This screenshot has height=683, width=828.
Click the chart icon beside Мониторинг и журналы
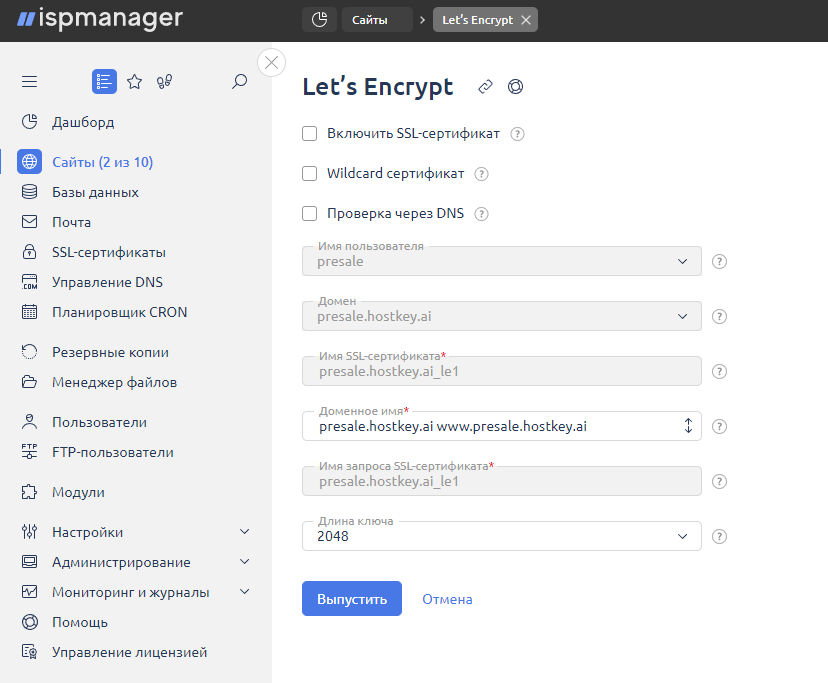30,592
